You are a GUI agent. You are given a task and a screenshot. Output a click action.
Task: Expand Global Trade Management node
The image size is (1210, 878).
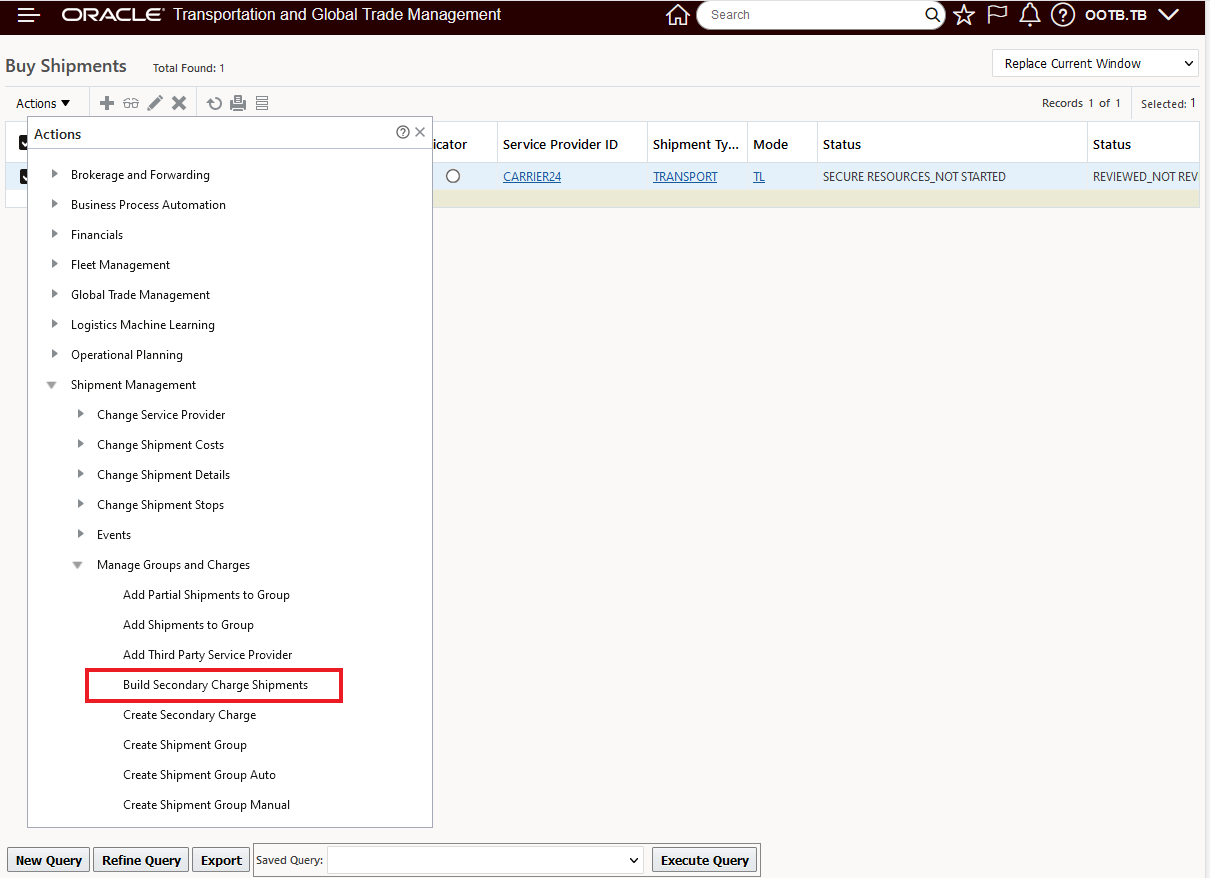pos(55,294)
